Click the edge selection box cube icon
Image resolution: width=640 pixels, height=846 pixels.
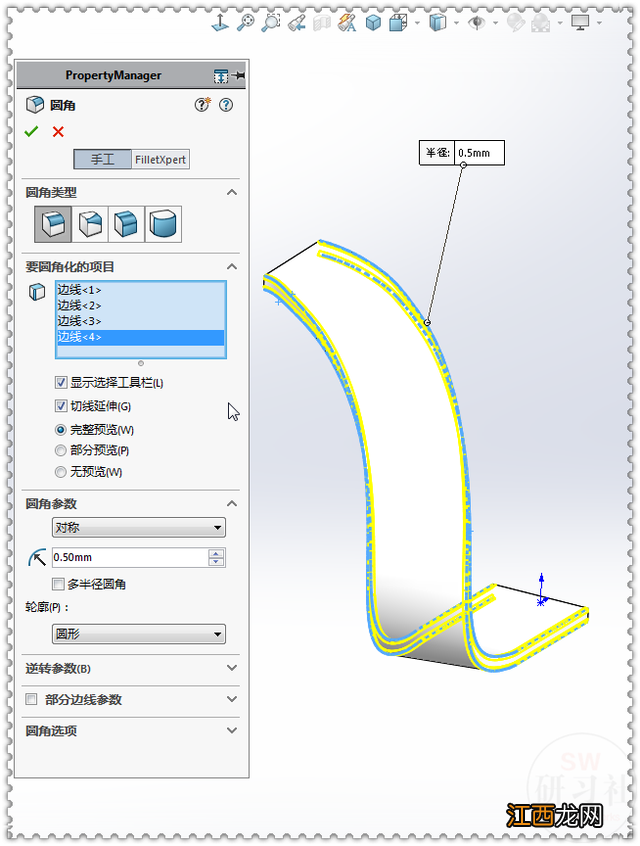pos(37,292)
